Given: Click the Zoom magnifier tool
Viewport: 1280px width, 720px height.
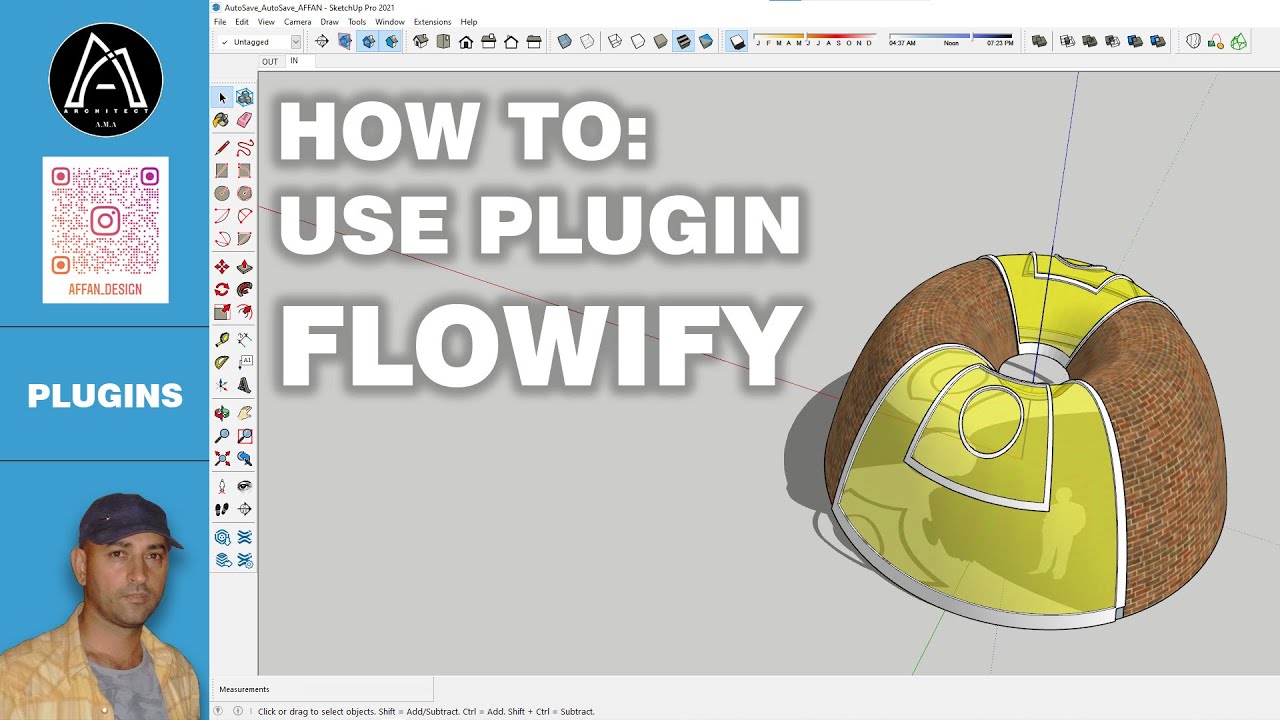Looking at the screenshot, I should (222, 436).
